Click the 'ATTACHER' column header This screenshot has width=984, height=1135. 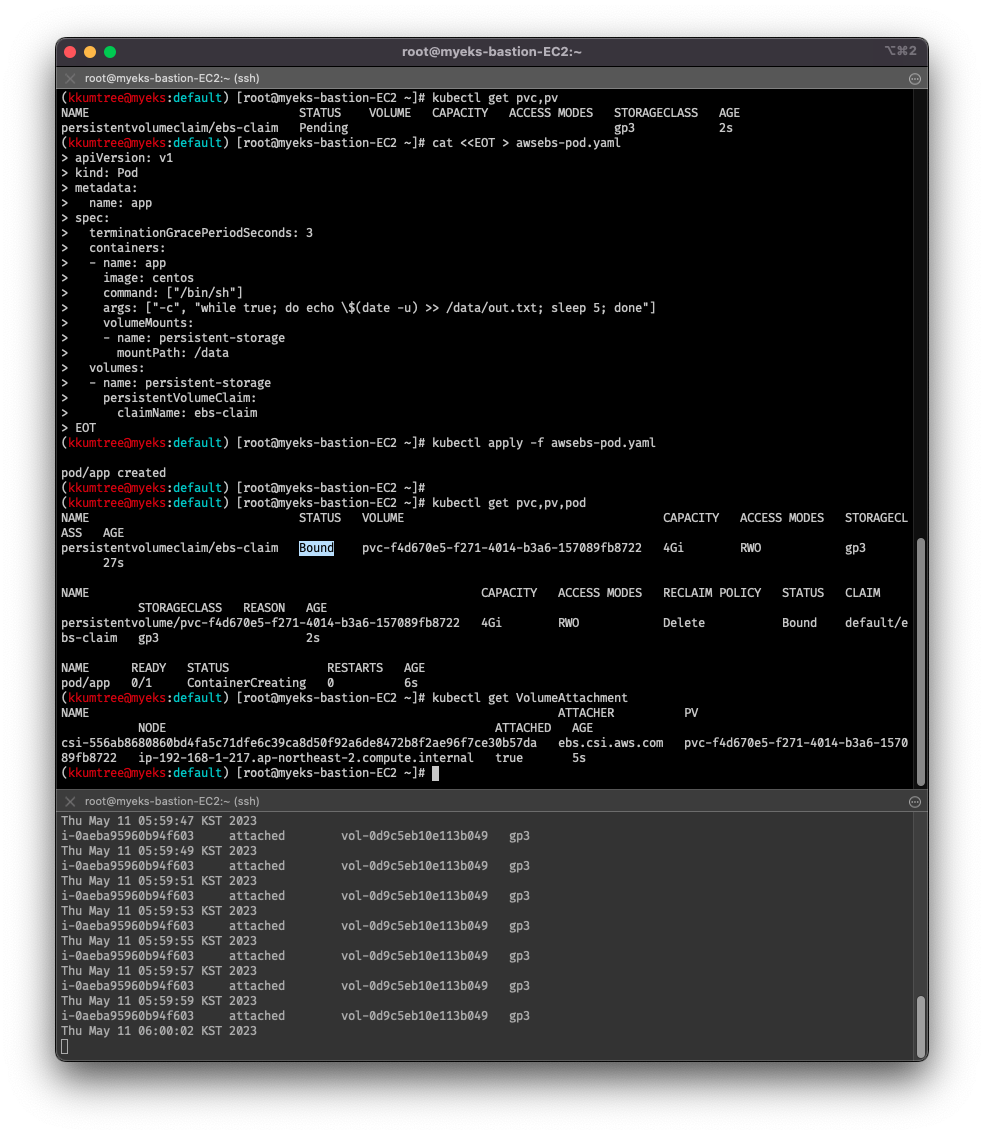(586, 713)
